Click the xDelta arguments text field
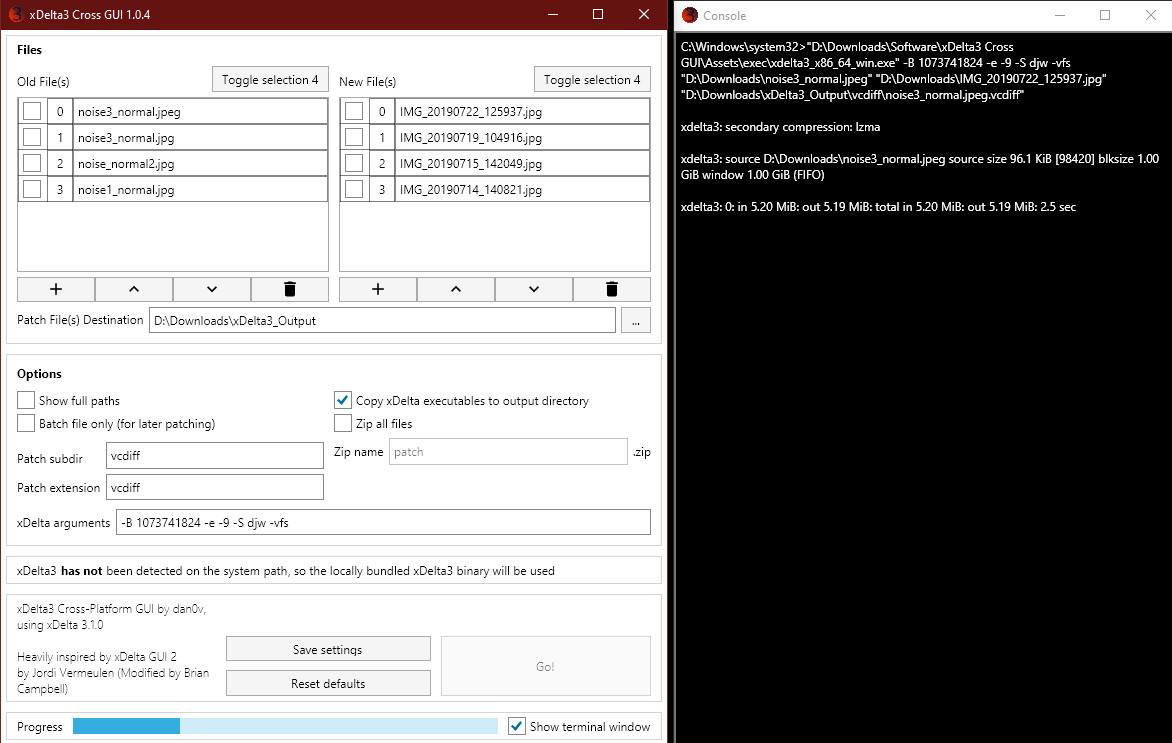Screen dimensions: 1172x743 coord(383,522)
